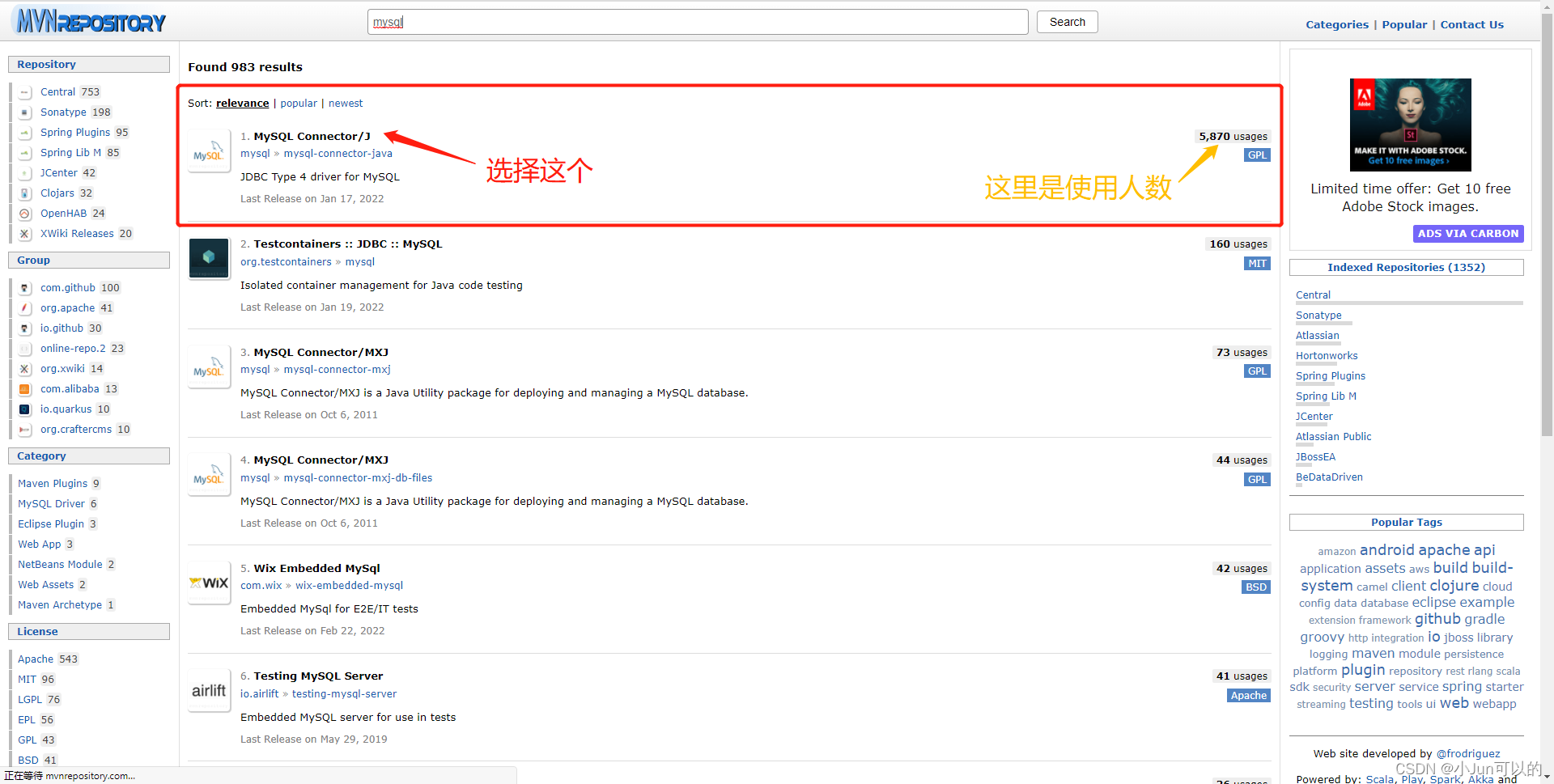Open the Contact Us menu link
Image resolution: width=1554 pixels, height=784 pixels.
(x=1471, y=24)
